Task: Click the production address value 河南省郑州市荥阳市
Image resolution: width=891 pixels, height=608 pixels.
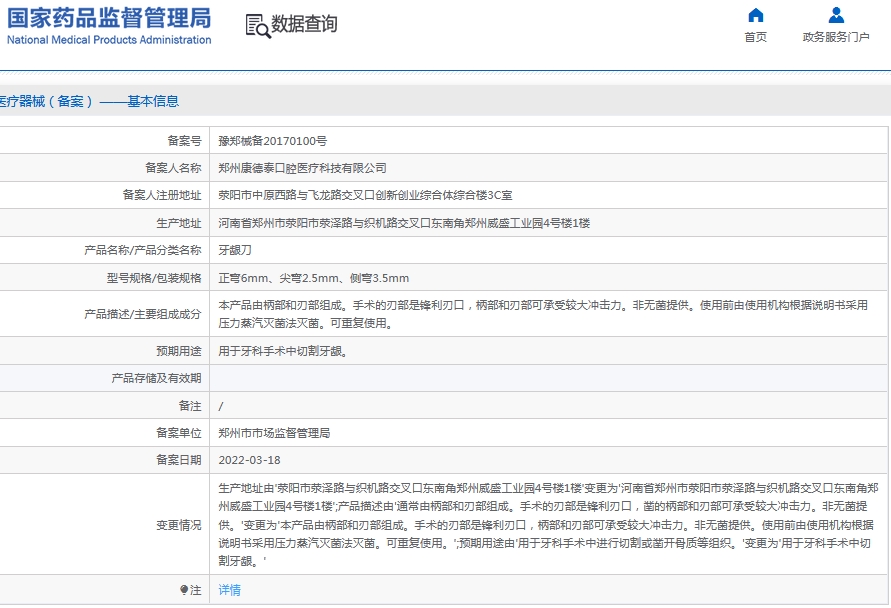Action: click(404, 223)
